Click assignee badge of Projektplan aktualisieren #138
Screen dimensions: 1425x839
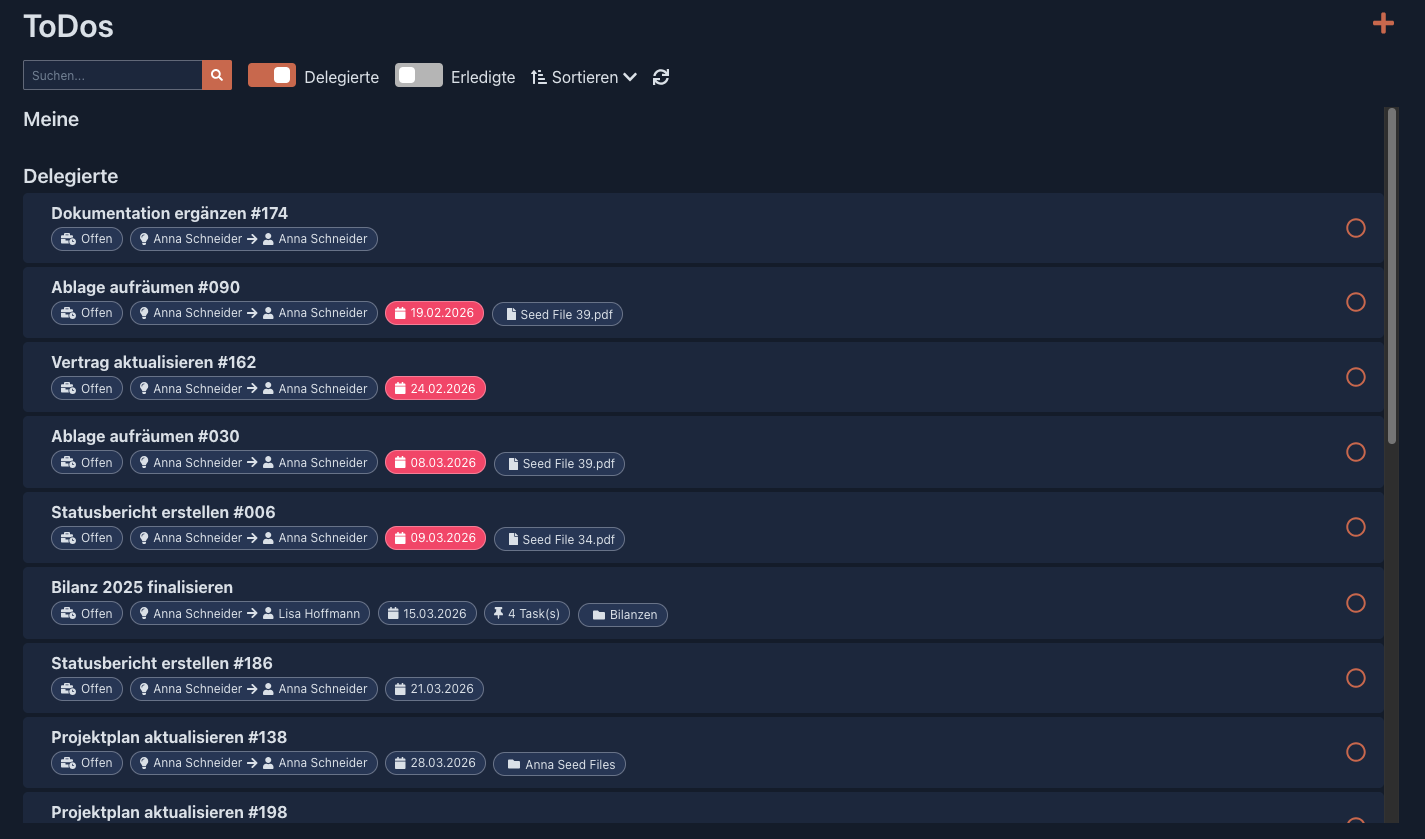[x=254, y=762]
